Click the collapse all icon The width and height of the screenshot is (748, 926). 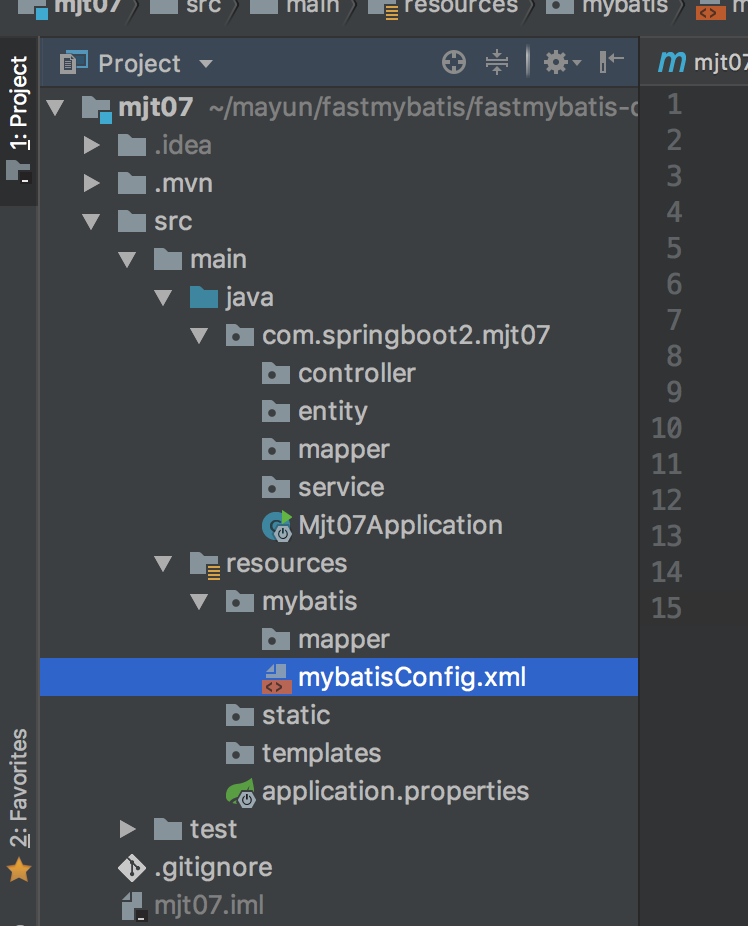tap(497, 63)
